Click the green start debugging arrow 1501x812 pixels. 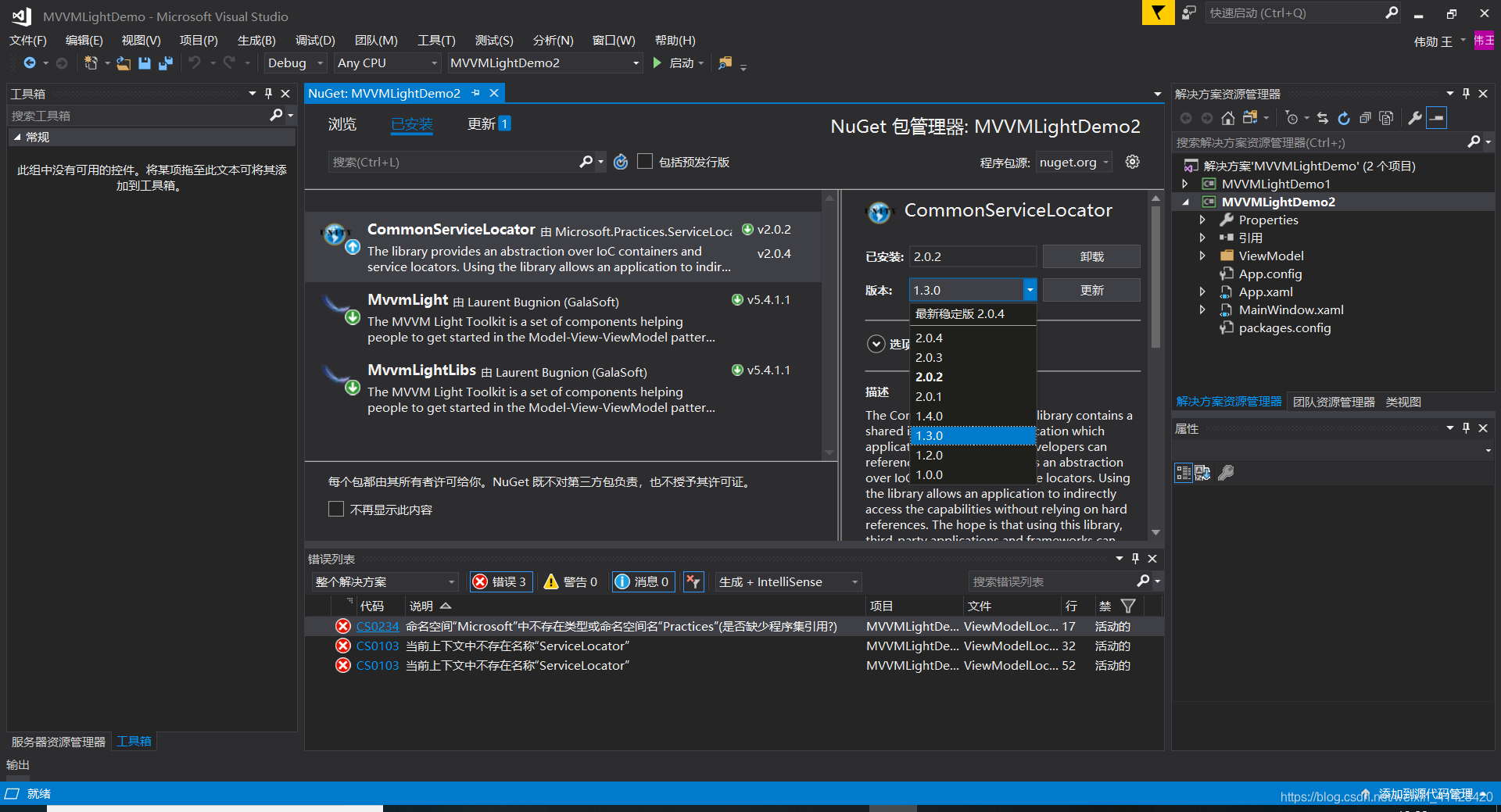tap(657, 63)
